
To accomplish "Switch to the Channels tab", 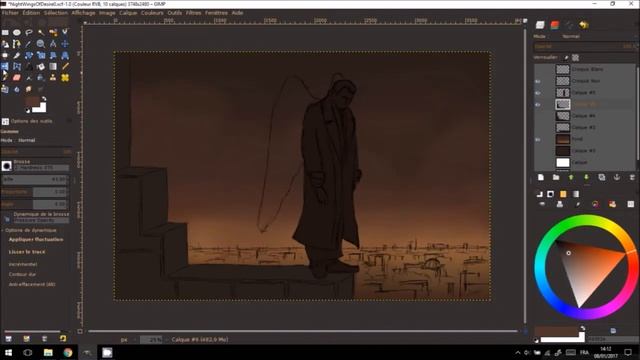I will point(555,25).
